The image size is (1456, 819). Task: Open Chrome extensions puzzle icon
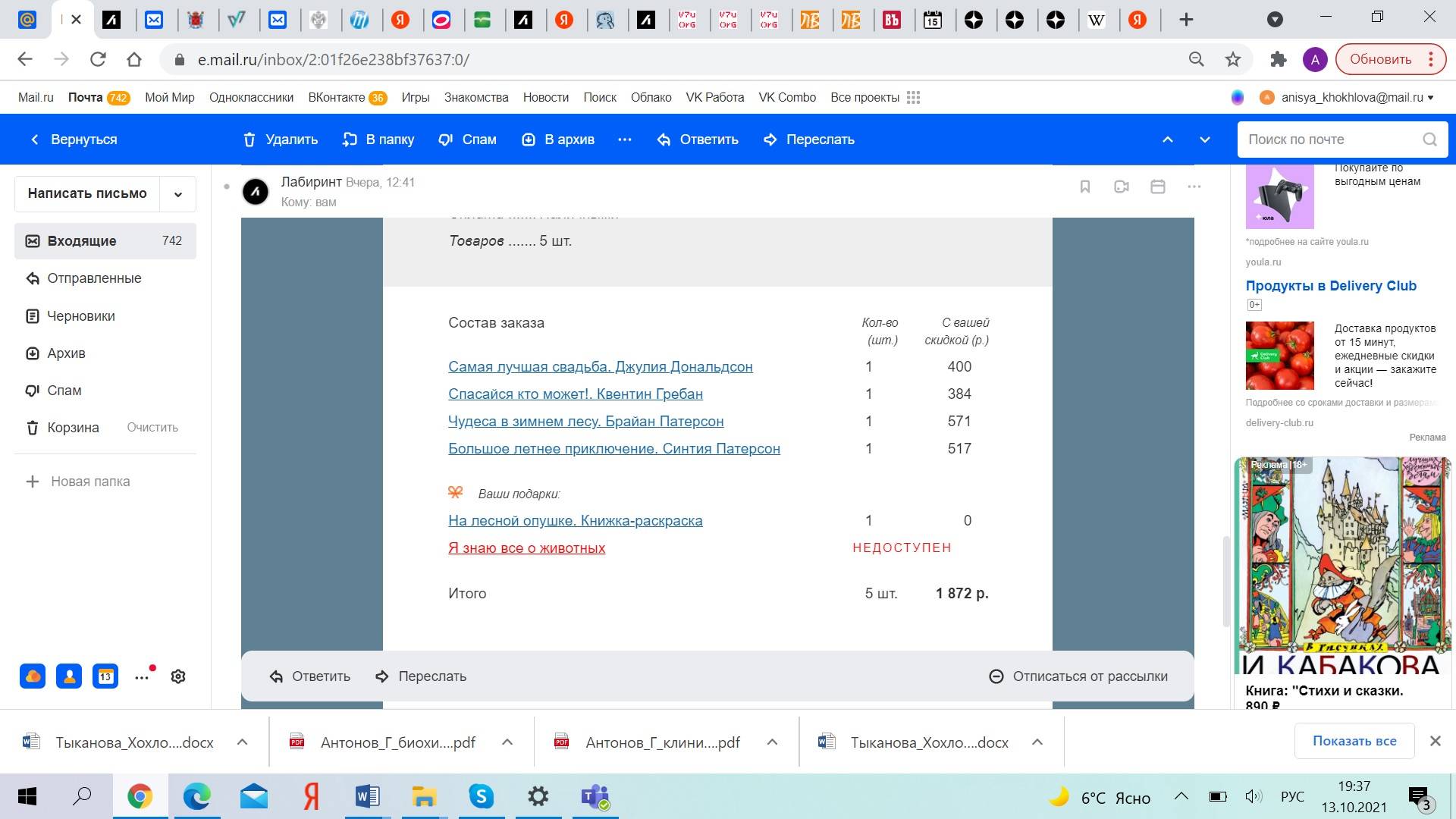(1279, 59)
